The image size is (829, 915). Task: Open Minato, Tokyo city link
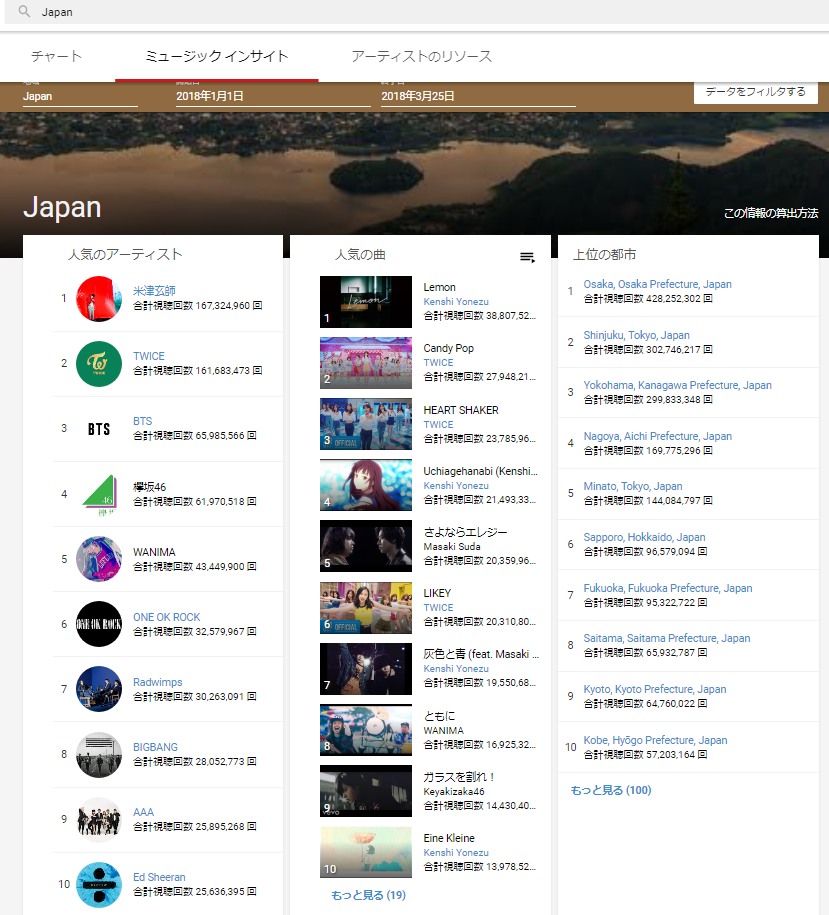(x=633, y=486)
